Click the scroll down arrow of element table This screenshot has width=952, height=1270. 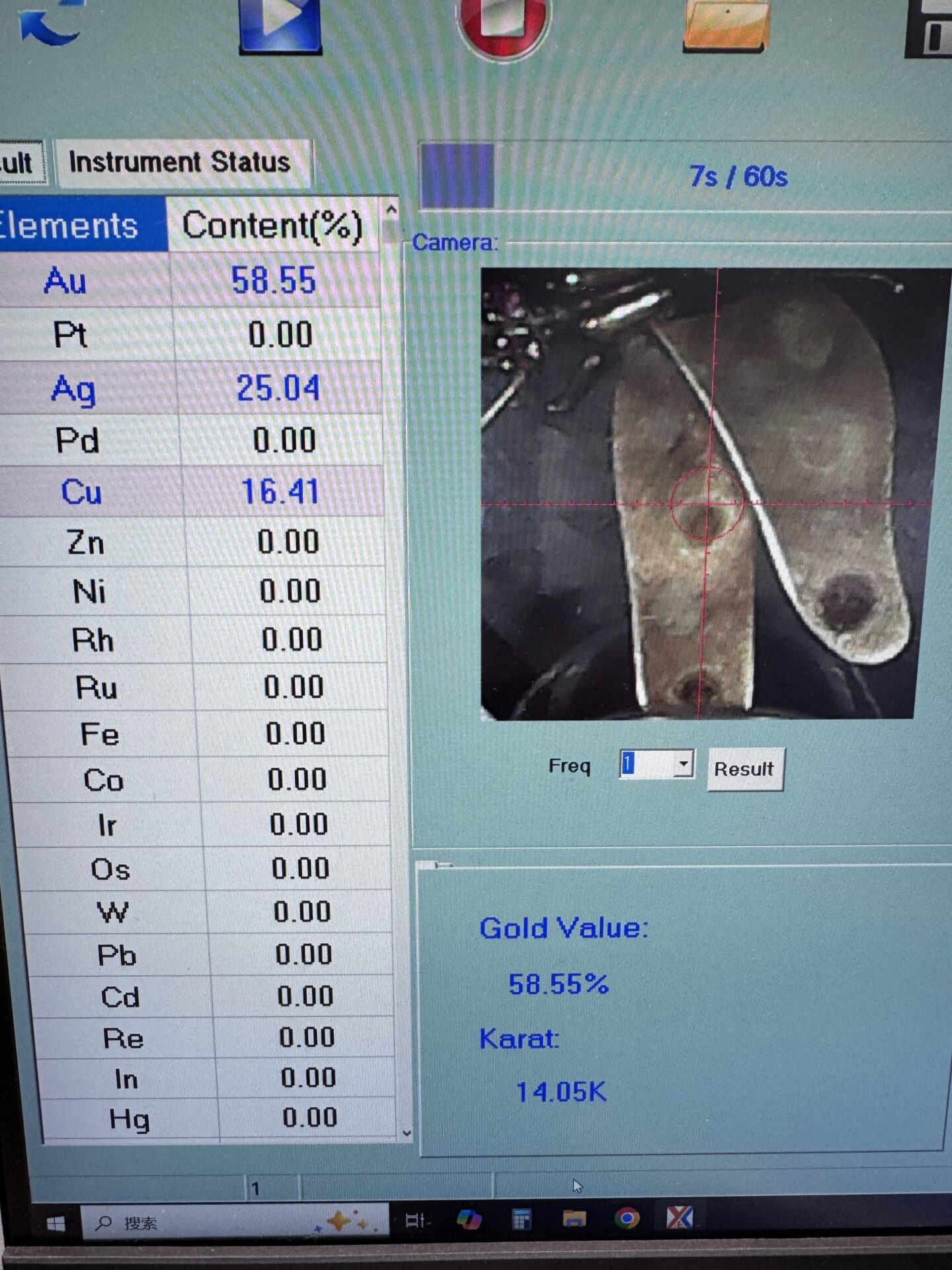pyautogui.click(x=407, y=1133)
